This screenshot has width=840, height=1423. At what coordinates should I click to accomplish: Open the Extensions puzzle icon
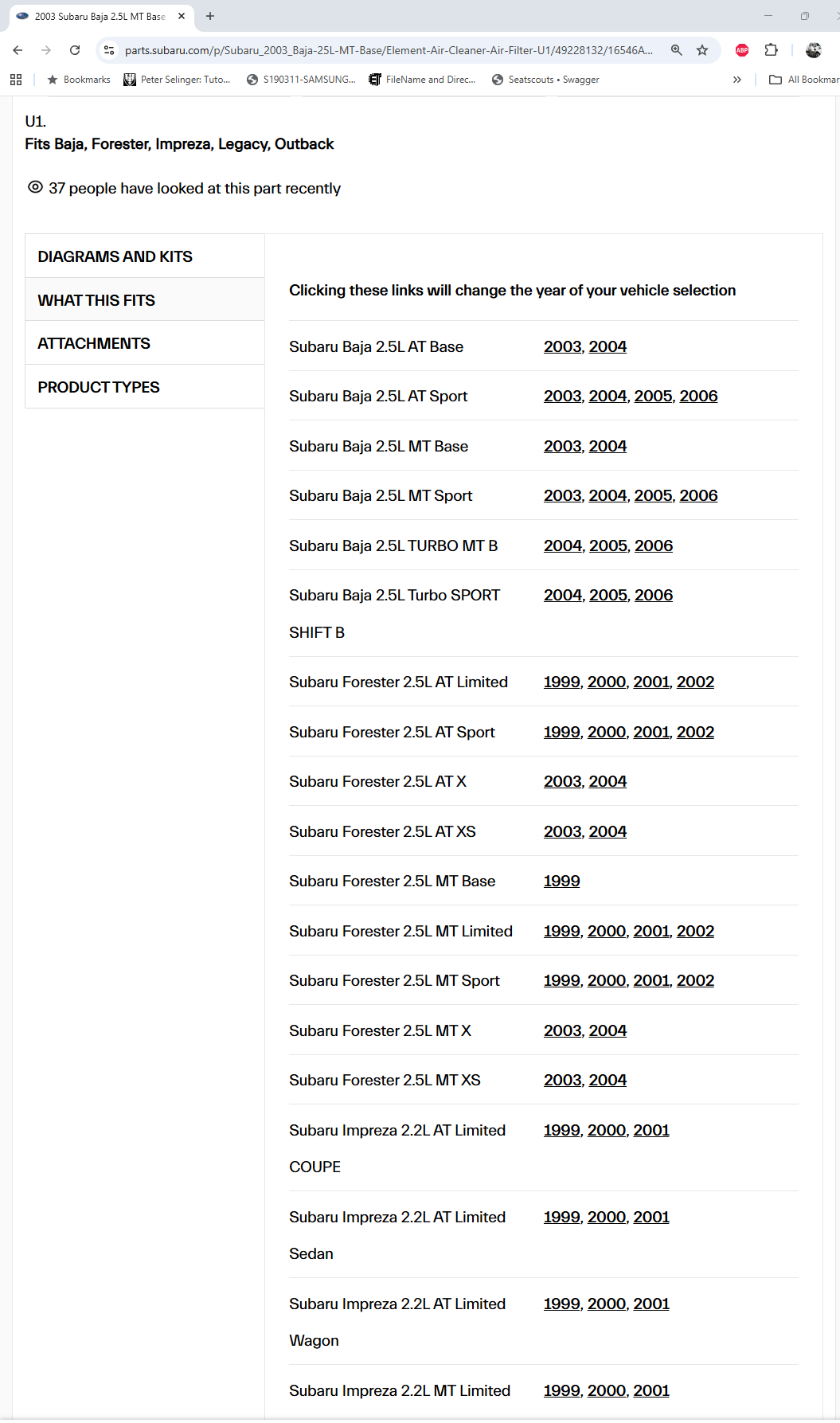click(771, 50)
